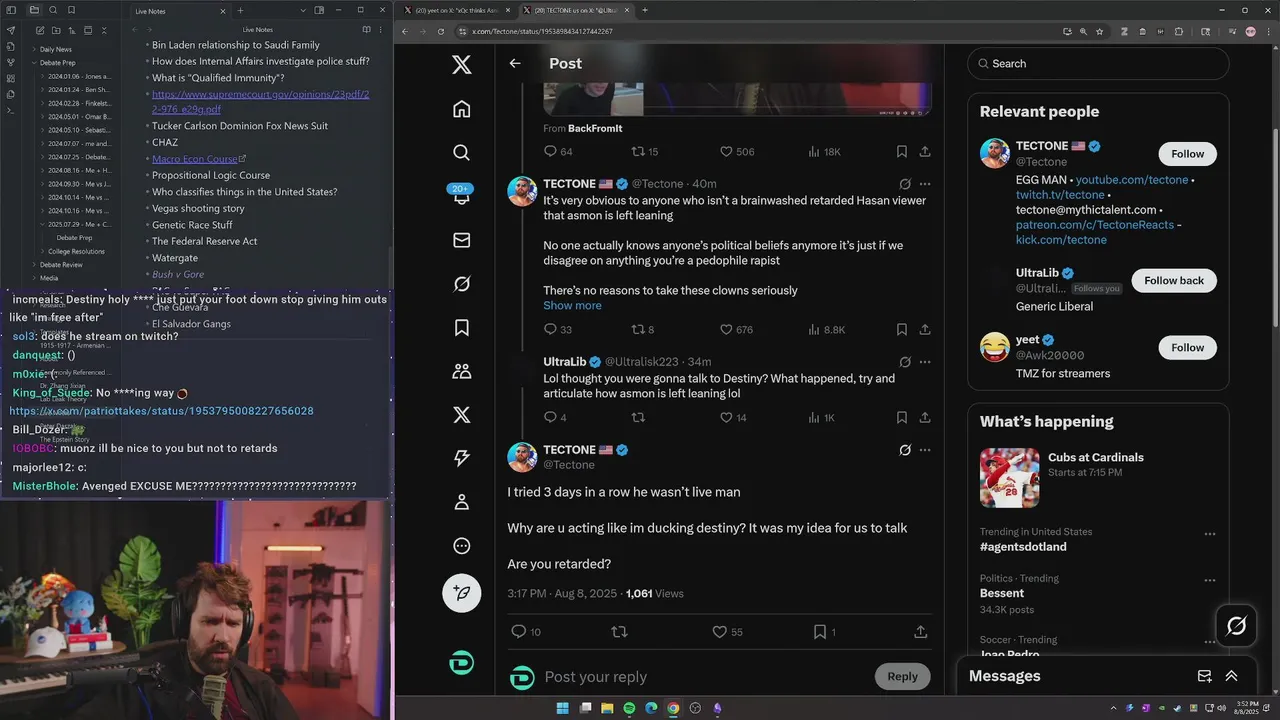Follow back UltraLib
1280x720 pixels.
1174,280
